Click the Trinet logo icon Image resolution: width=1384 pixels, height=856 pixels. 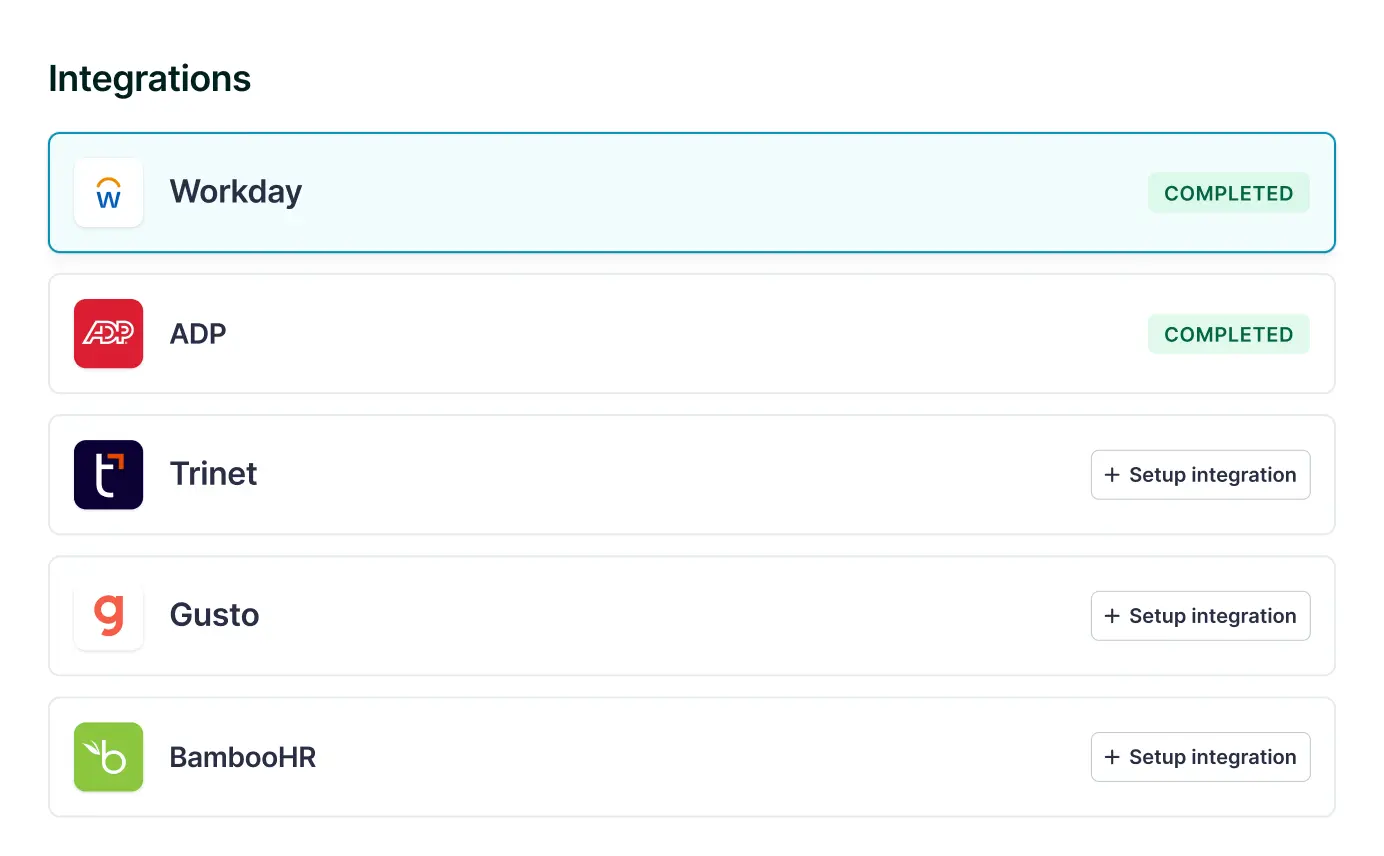[x=108, y=475]
